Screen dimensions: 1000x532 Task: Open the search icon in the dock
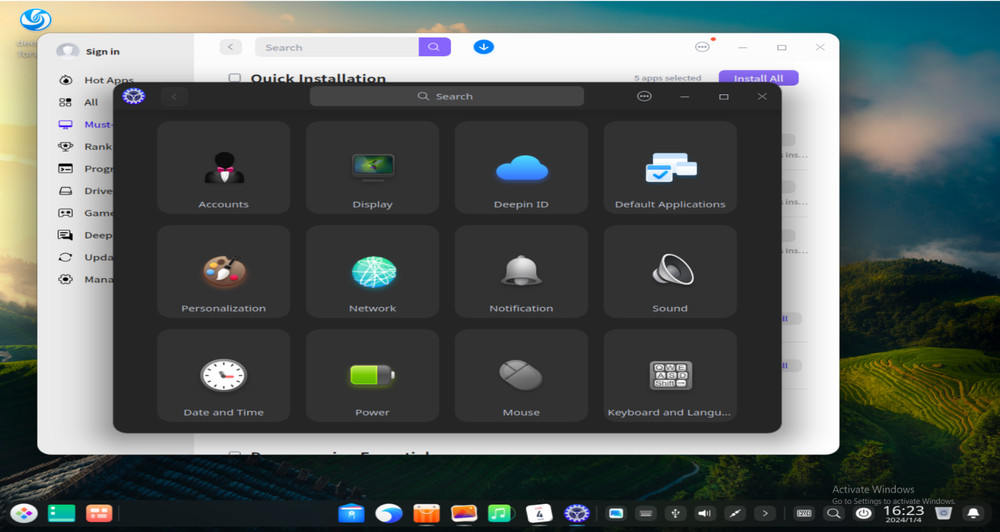click(x=834, y=514)
